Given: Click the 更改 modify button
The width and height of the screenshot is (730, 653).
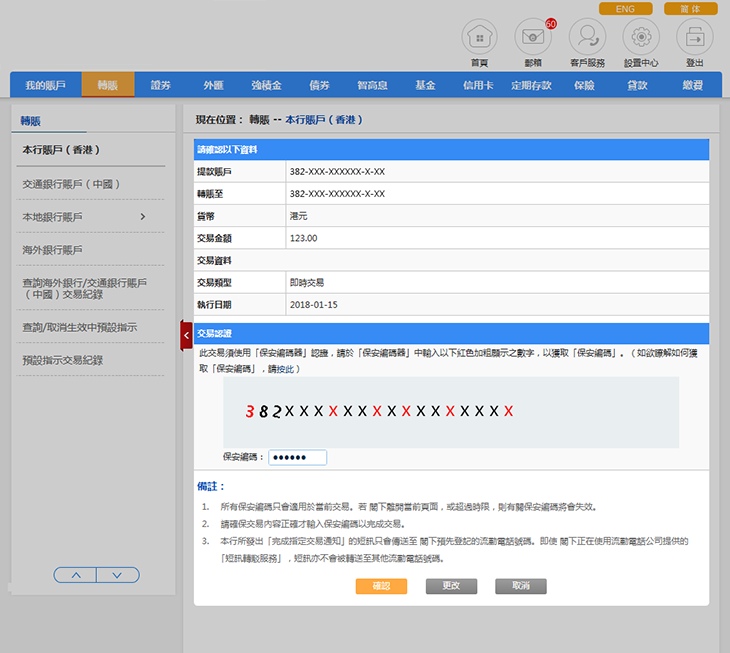Looking at the screenshot, I should 451,586.
